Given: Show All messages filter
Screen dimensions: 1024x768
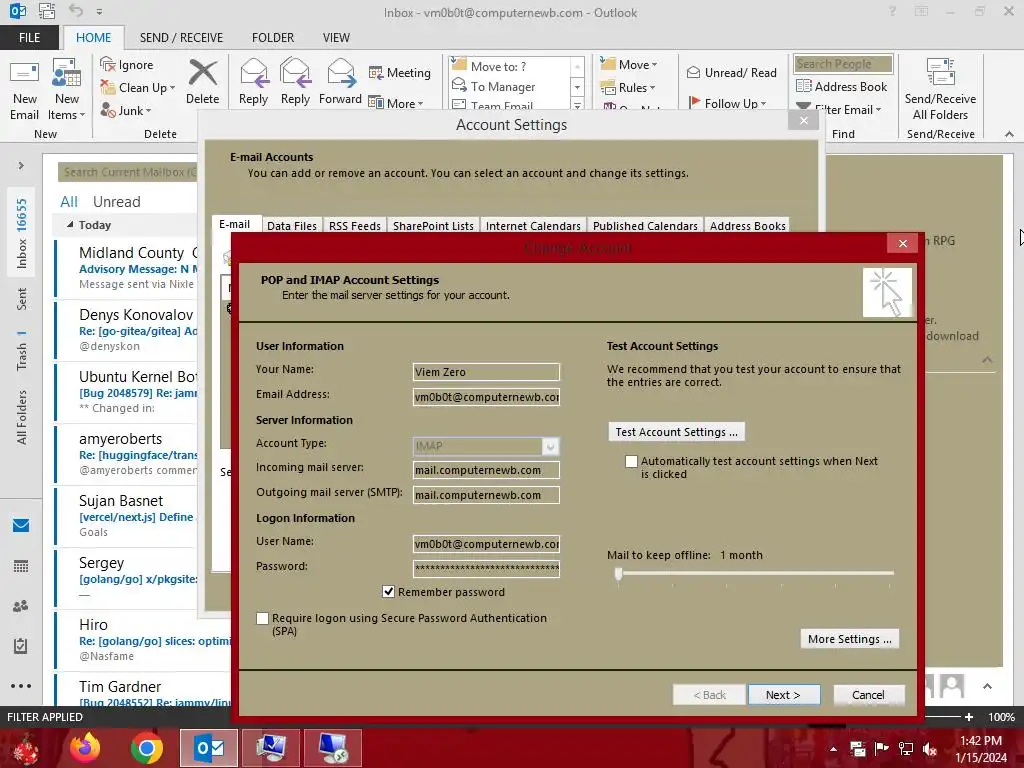Looking at the screenshot, I should click(69, 201).
